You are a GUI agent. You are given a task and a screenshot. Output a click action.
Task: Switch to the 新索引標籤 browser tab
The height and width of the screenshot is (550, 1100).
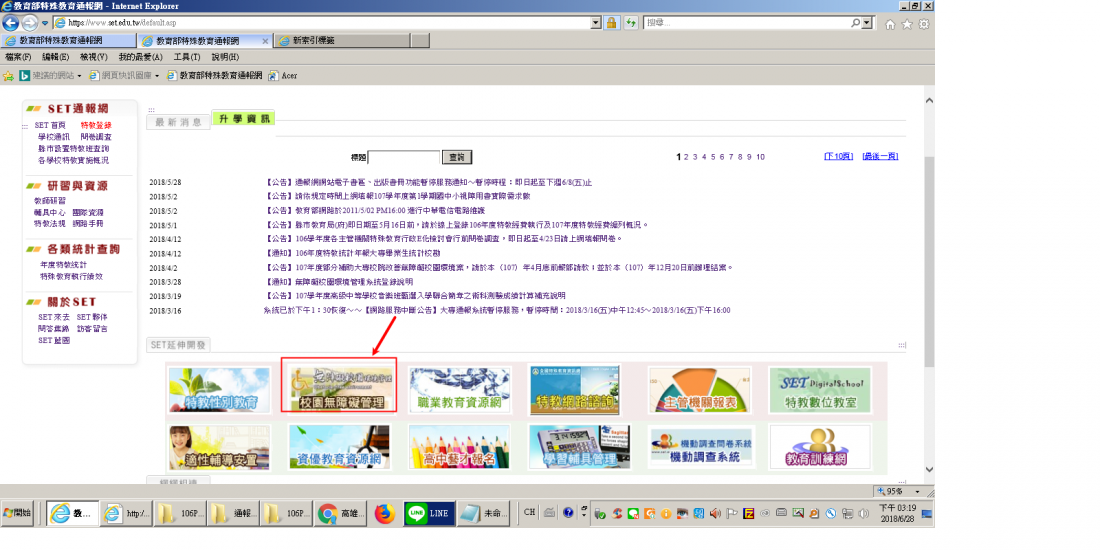[x=342, y=41]
